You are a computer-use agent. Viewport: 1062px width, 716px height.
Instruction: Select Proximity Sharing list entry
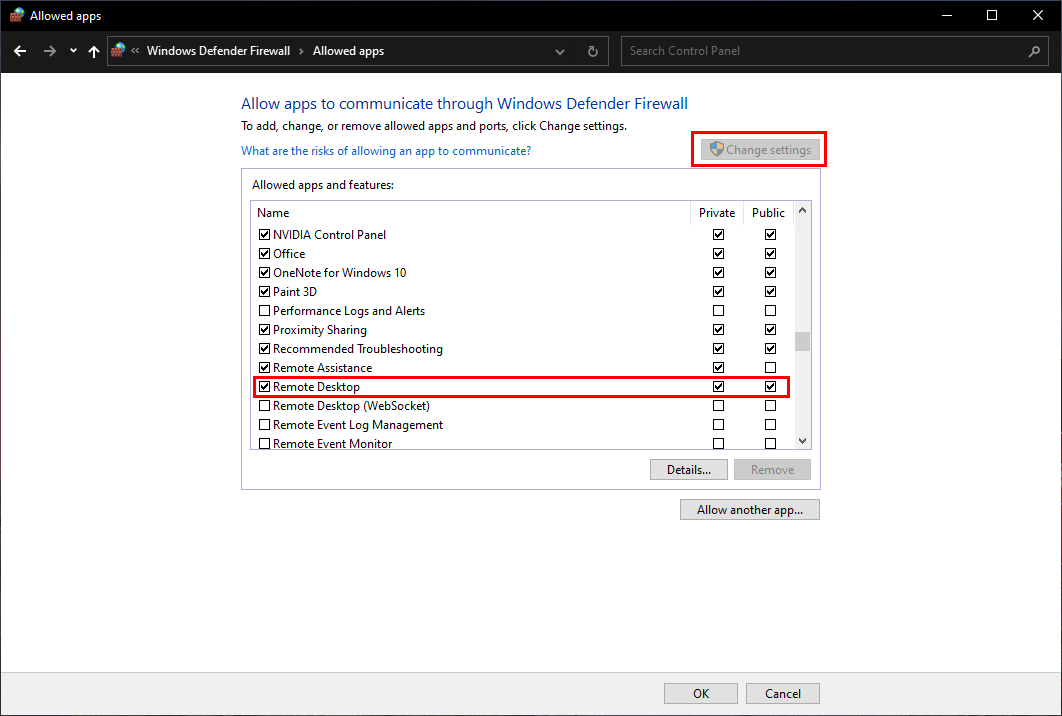point(320,330)
